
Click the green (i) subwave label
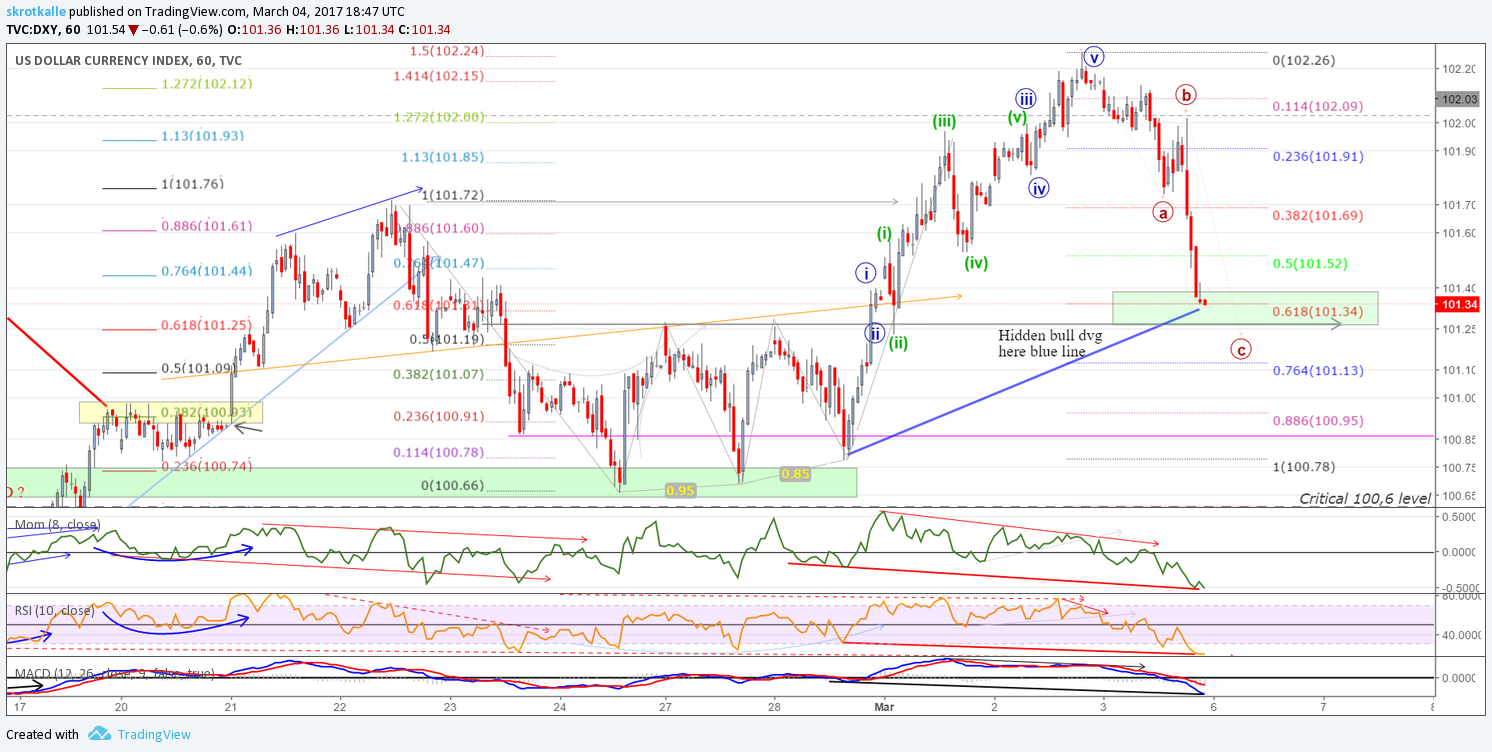tap(885, 233)
